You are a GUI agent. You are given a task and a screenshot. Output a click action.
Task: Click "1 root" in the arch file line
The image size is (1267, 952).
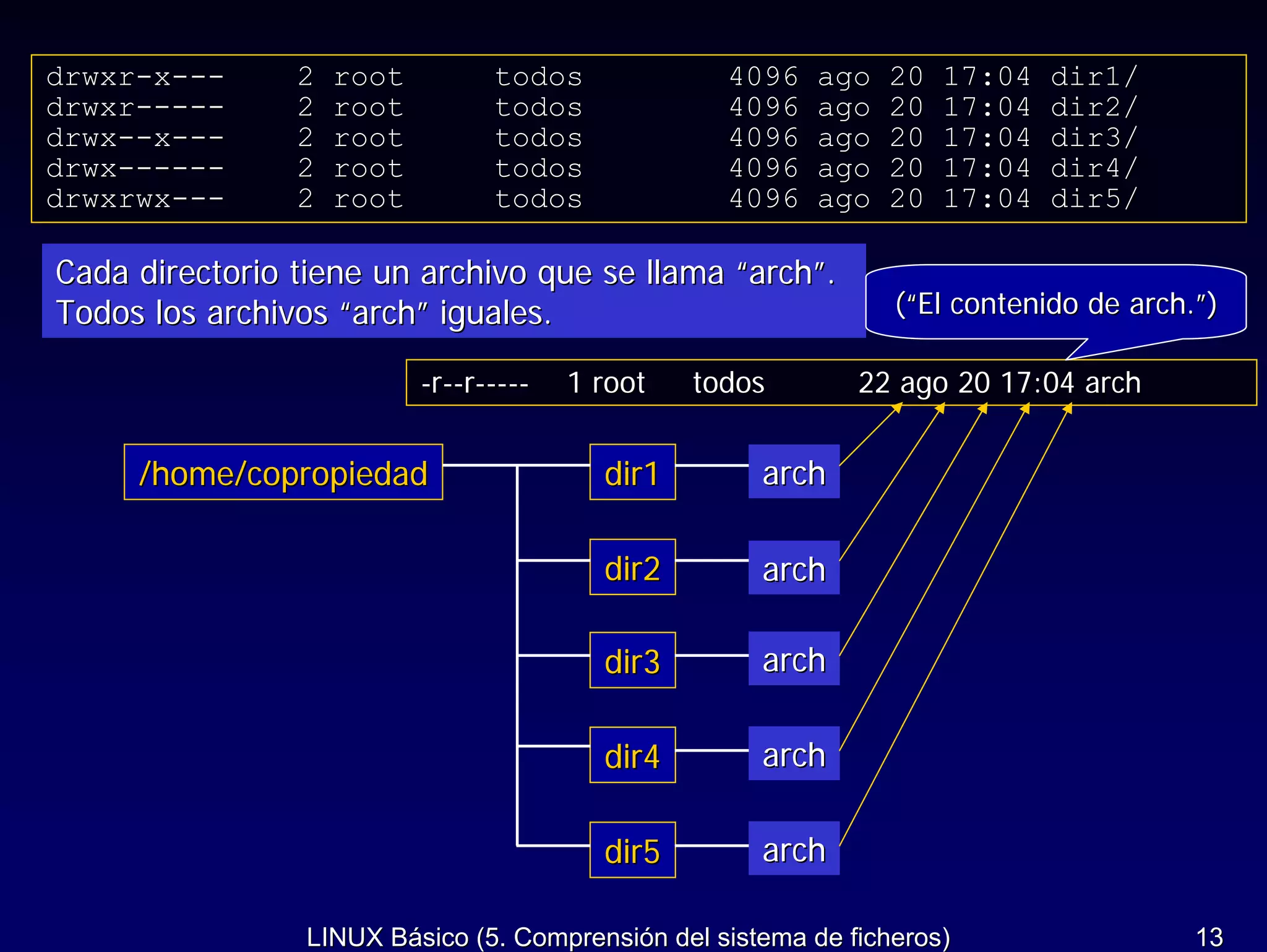tap(606, 383)
